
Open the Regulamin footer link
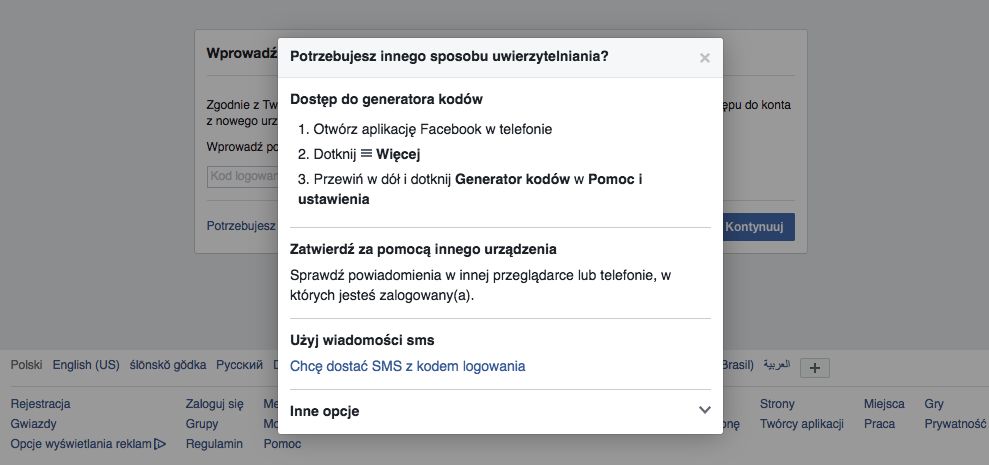[214, 444]
